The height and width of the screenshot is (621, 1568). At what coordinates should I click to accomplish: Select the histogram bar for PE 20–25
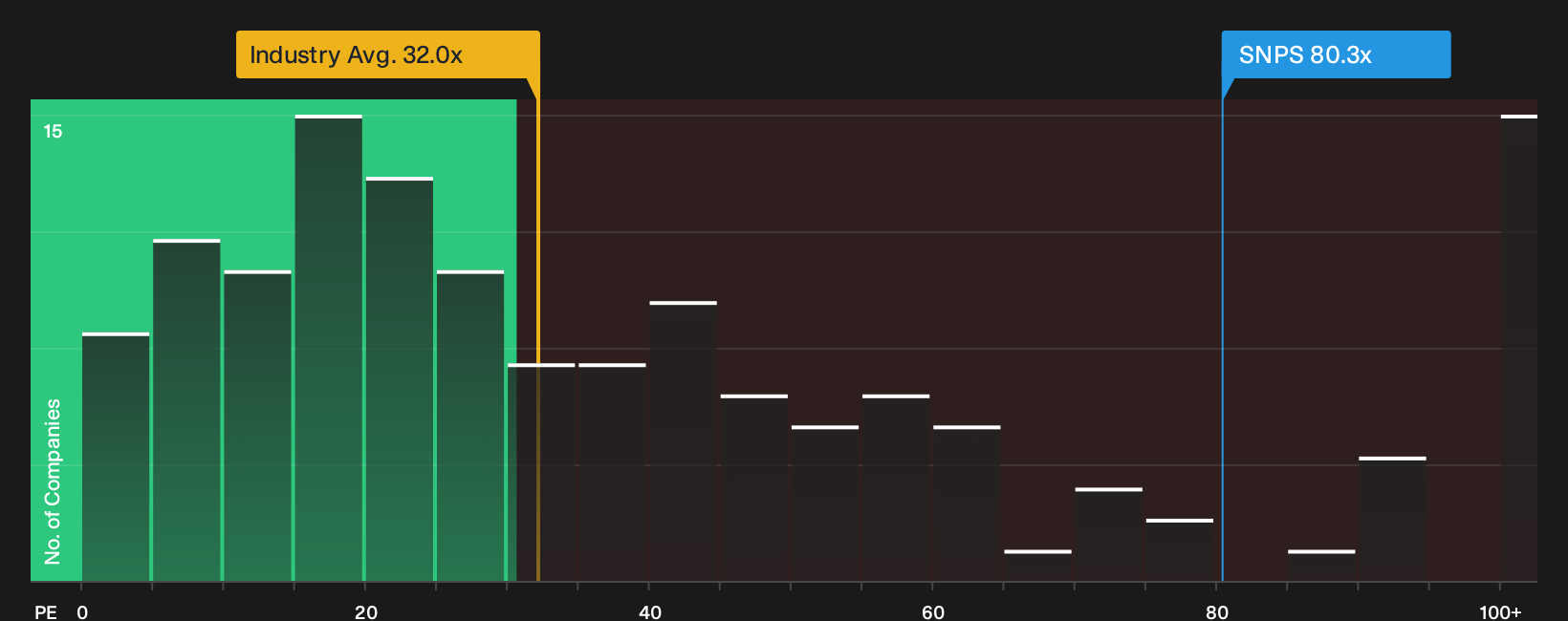coord(400,379)
